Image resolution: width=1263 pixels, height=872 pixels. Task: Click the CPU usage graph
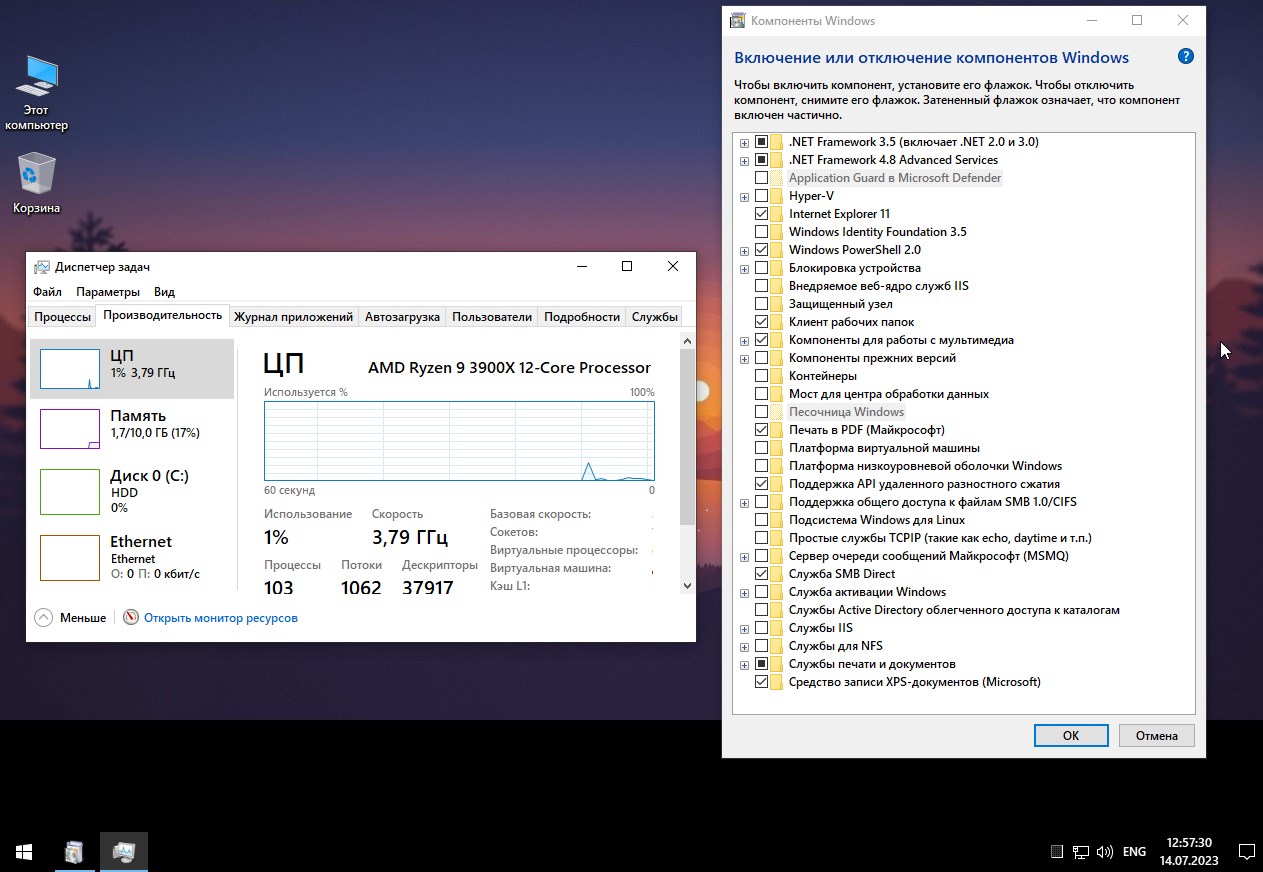click(459, 441)
